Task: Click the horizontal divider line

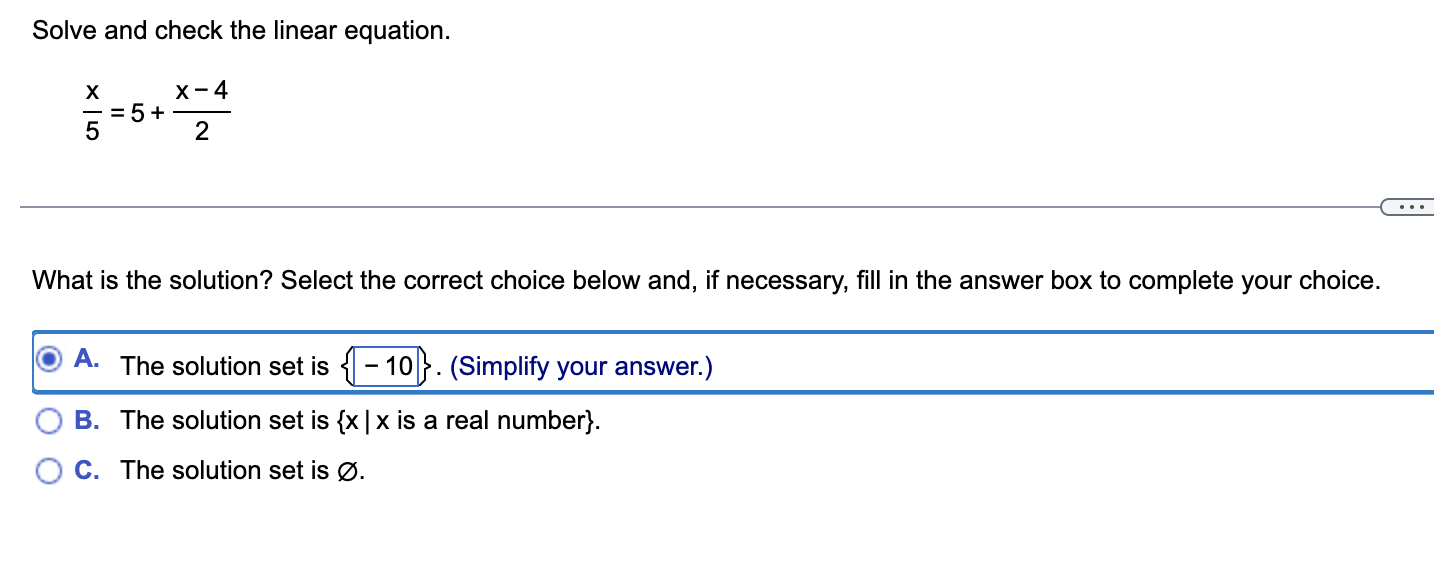Action: point(700,208)
